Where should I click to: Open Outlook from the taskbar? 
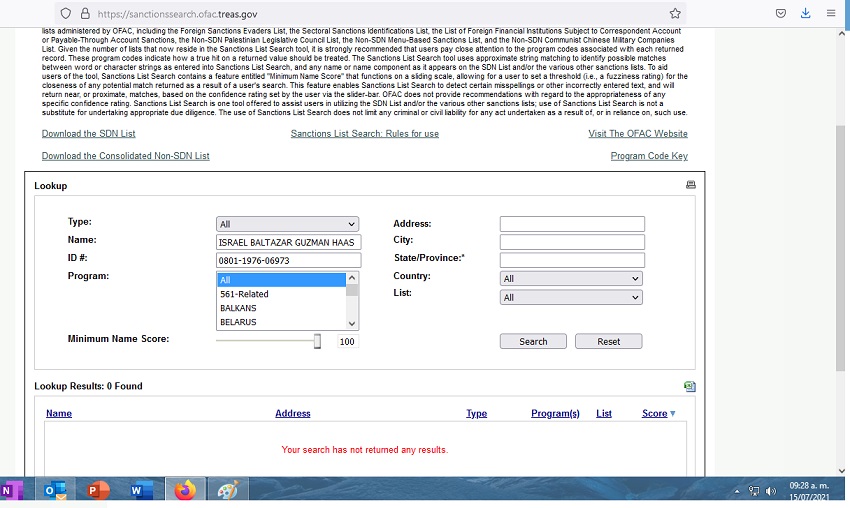(53, 491)
